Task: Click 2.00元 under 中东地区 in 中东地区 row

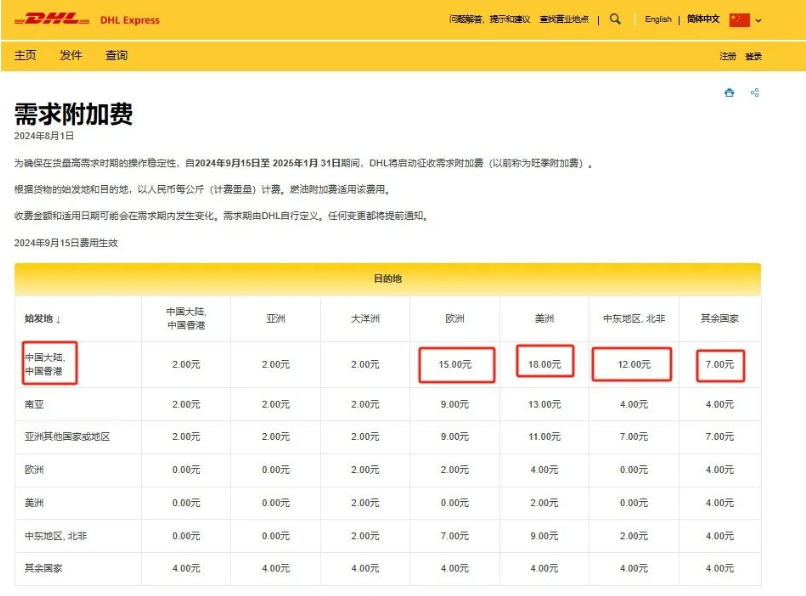Action: [x=634, y=536]
